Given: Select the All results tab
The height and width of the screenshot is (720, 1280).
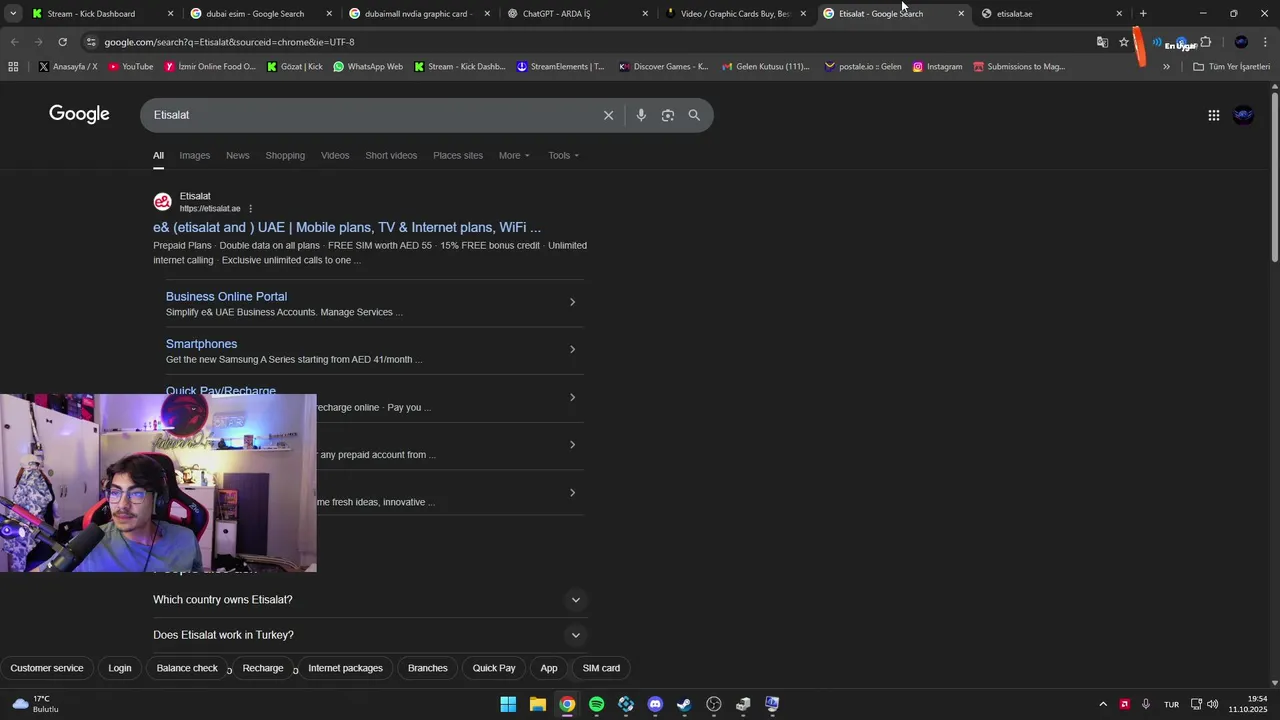Looking at the screenshot, I should click(158, 155).
